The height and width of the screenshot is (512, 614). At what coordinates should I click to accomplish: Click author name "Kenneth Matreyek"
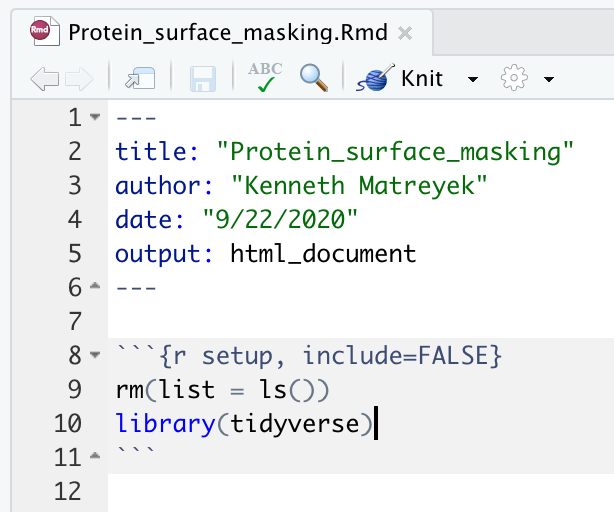pos(359,186)
